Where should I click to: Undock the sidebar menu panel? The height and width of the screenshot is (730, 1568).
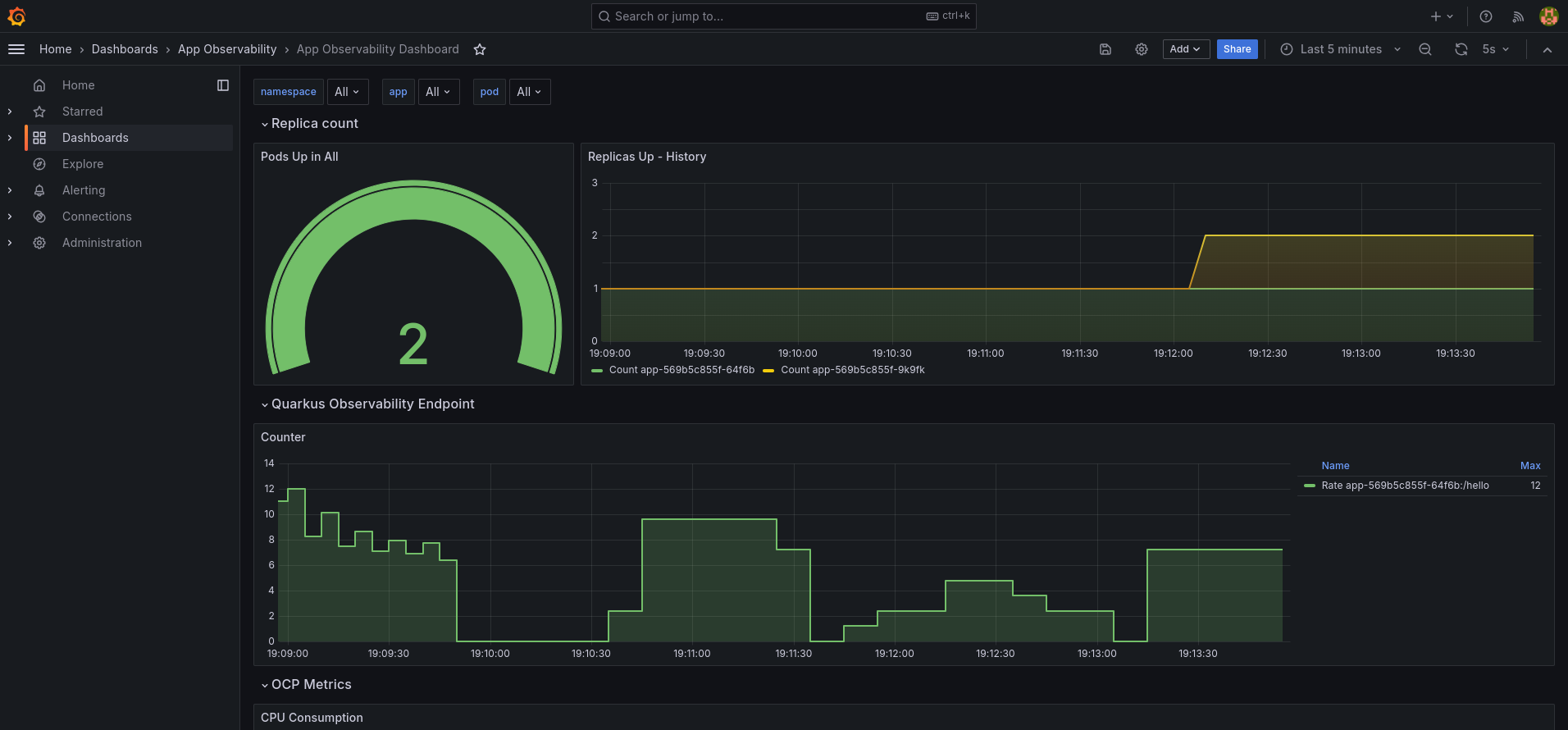[x=223, y=85]
